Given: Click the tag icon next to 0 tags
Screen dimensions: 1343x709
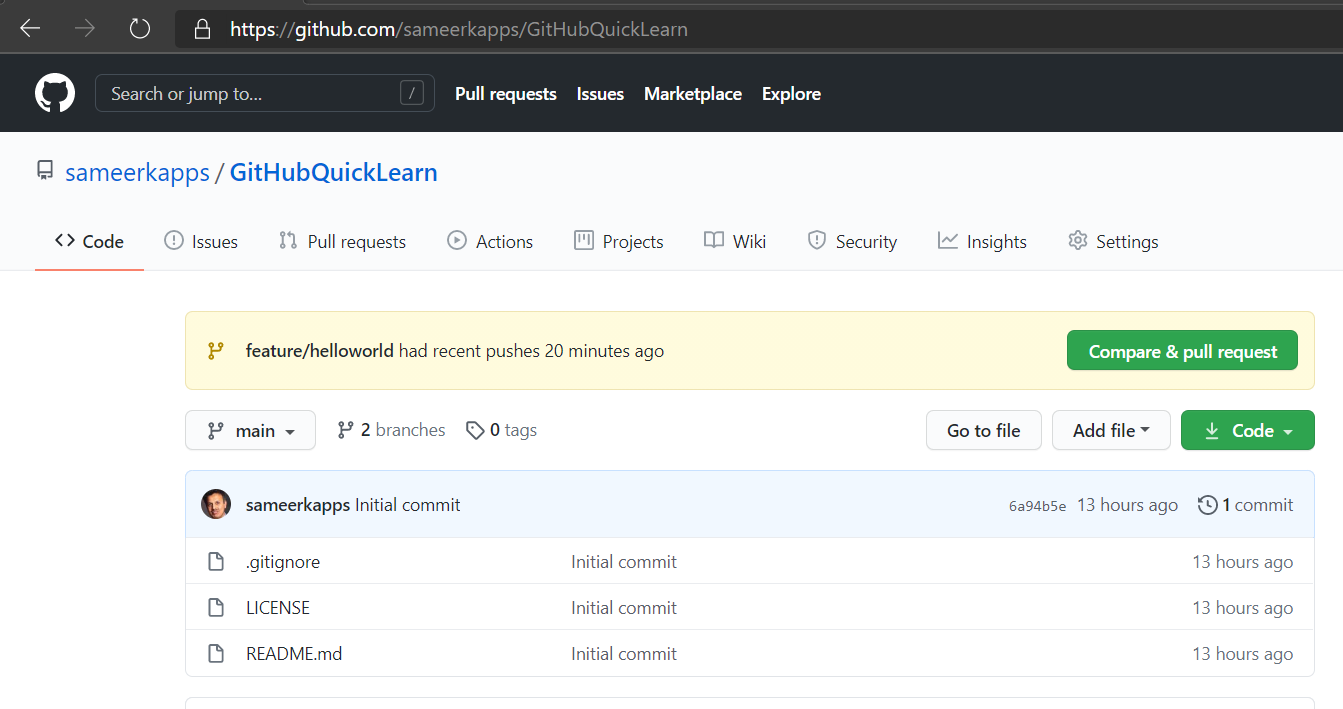Looking at the screenshot, I should click(475, 429).
